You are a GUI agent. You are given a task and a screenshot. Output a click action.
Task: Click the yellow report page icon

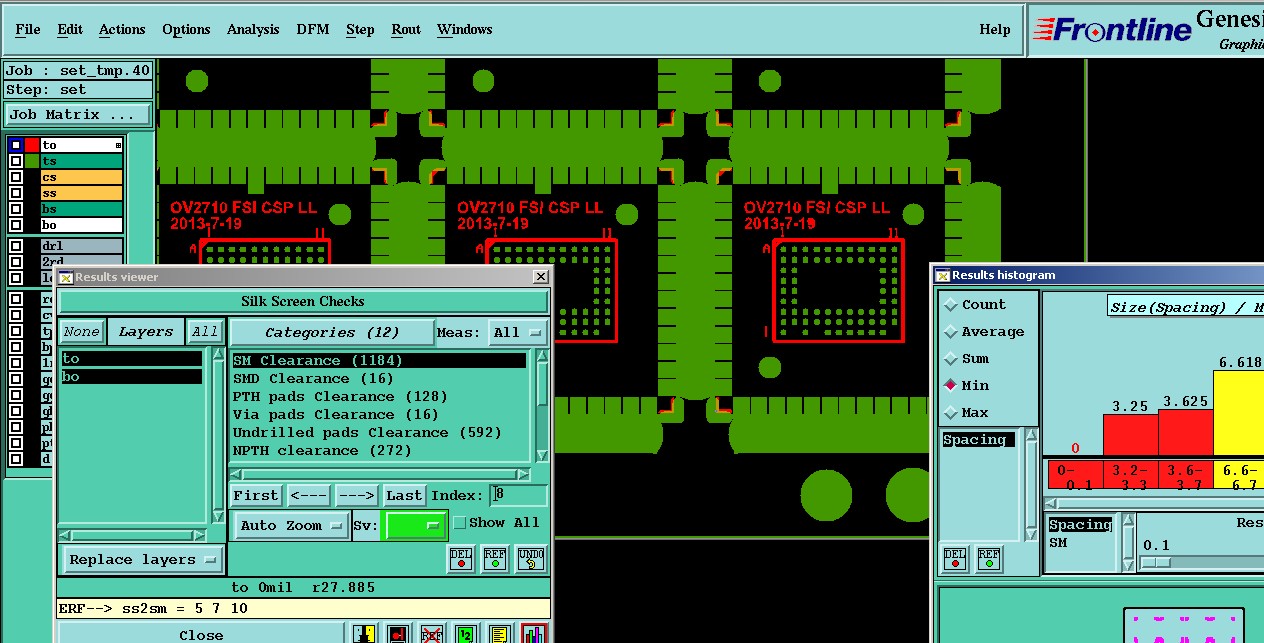click(x=500, y=634)
